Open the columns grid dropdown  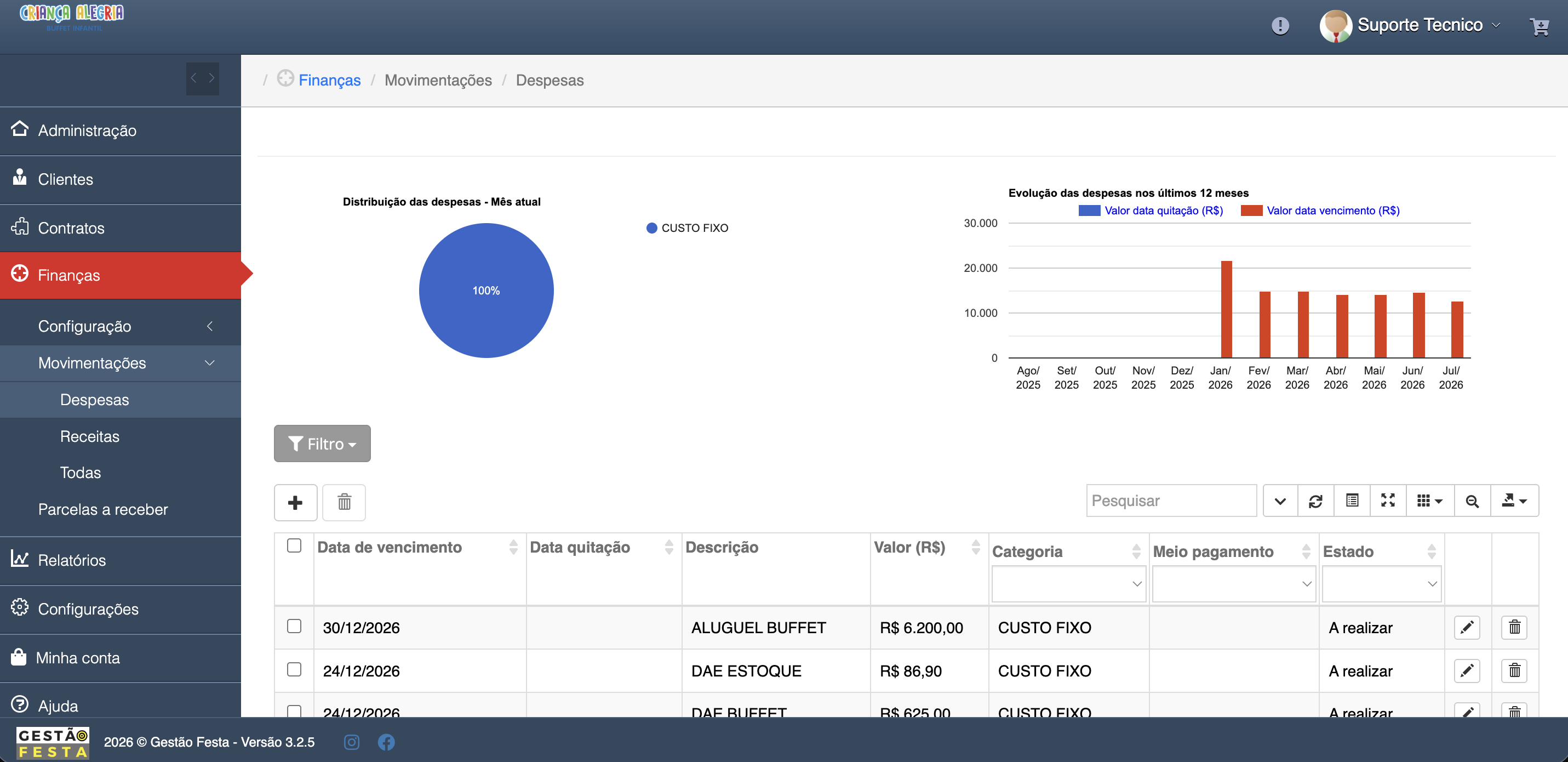[1430, 501]
